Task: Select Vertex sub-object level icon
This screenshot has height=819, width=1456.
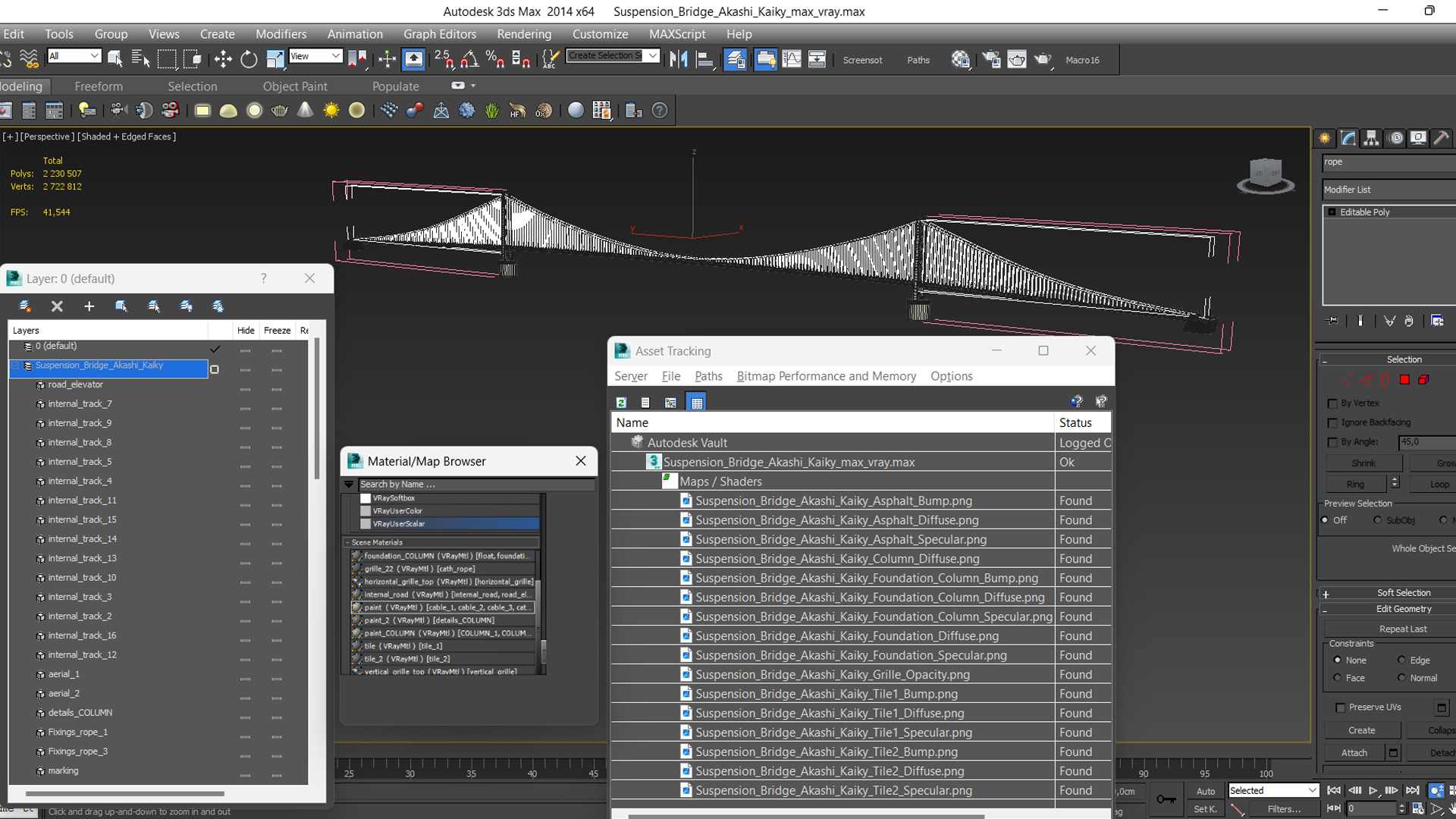Action: pyautogui.click(x=1346, y=380)
